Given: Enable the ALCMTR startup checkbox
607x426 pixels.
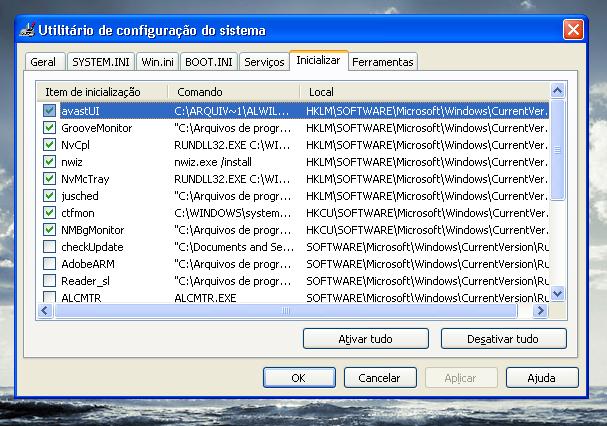Looking at the screenshot, I should coord(50,297).
